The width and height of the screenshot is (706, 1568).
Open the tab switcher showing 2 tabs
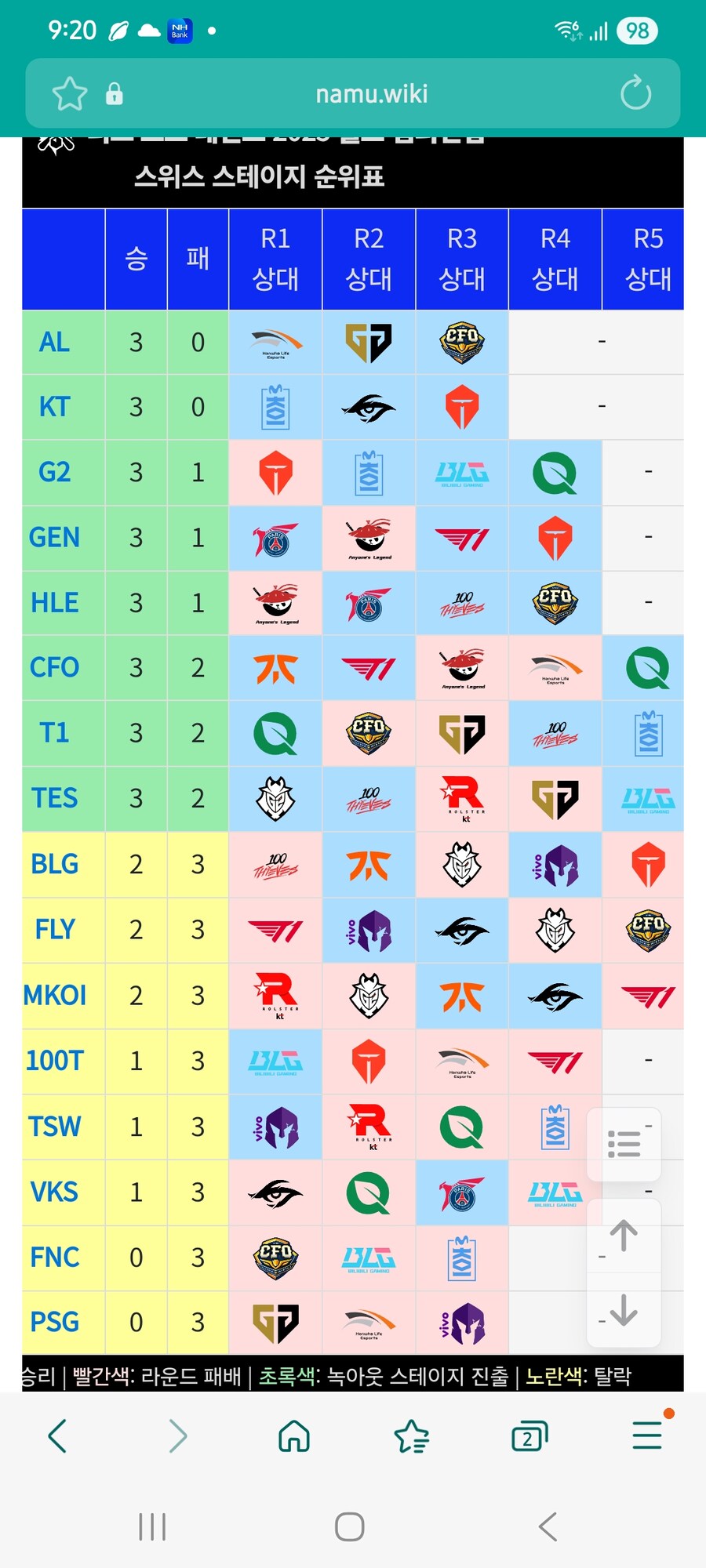(529, 1436)
